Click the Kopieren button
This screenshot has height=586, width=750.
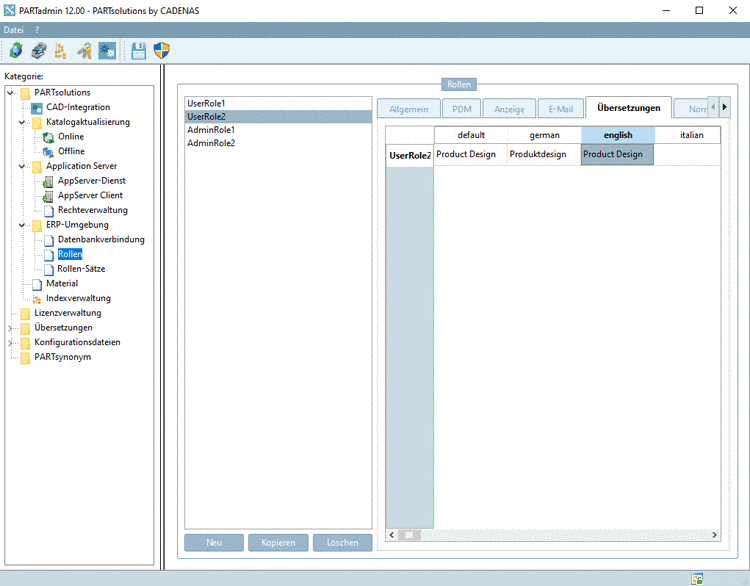(278, 542)
